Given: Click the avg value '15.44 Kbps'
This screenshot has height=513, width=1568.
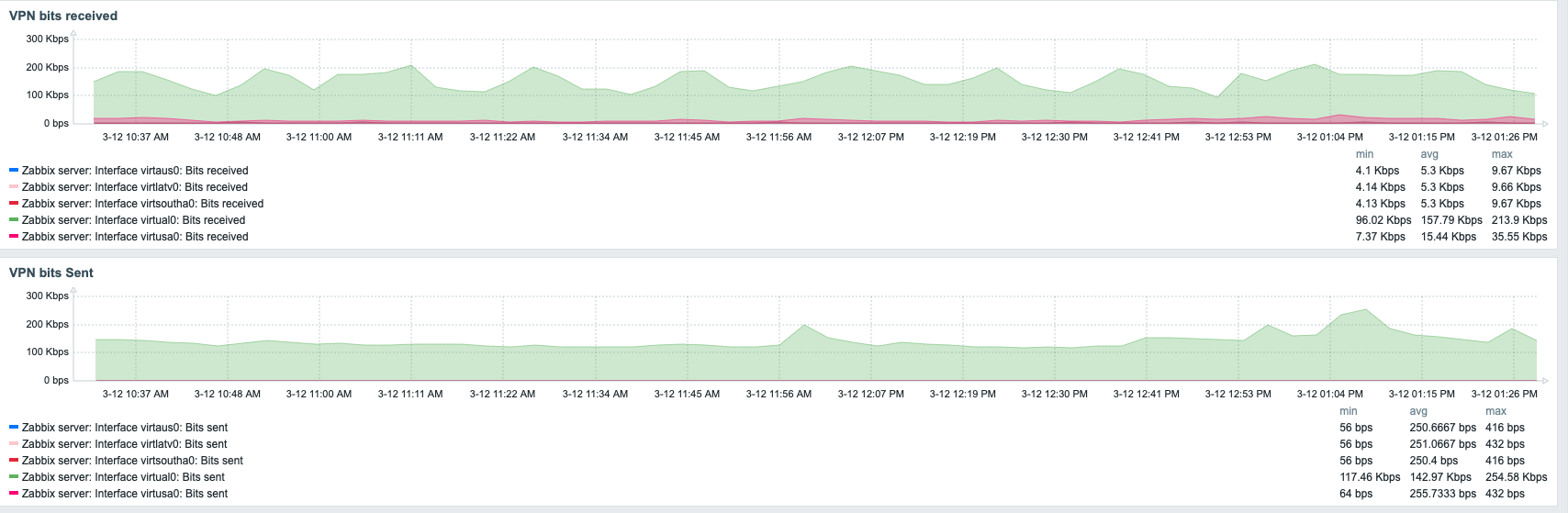Looking at the screenshot, I should [1449, 237].
